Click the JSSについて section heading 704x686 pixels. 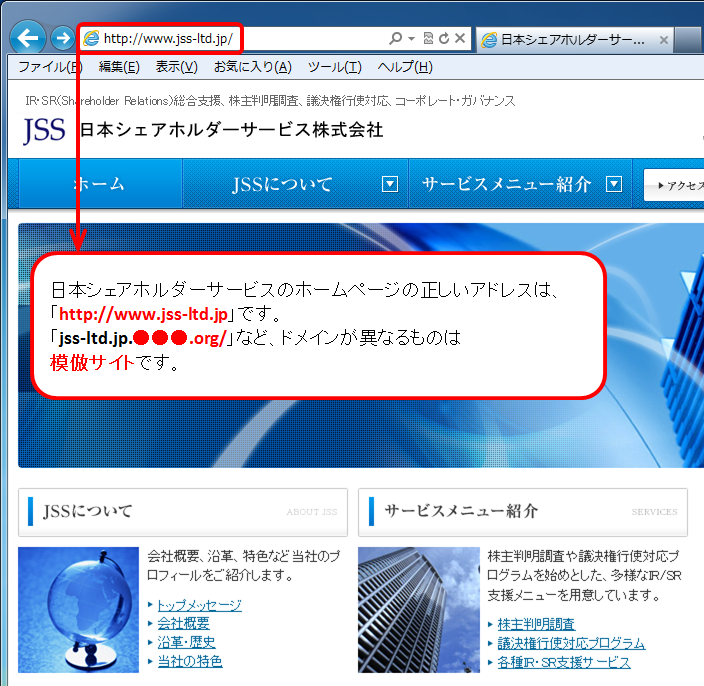click(88, 511)
